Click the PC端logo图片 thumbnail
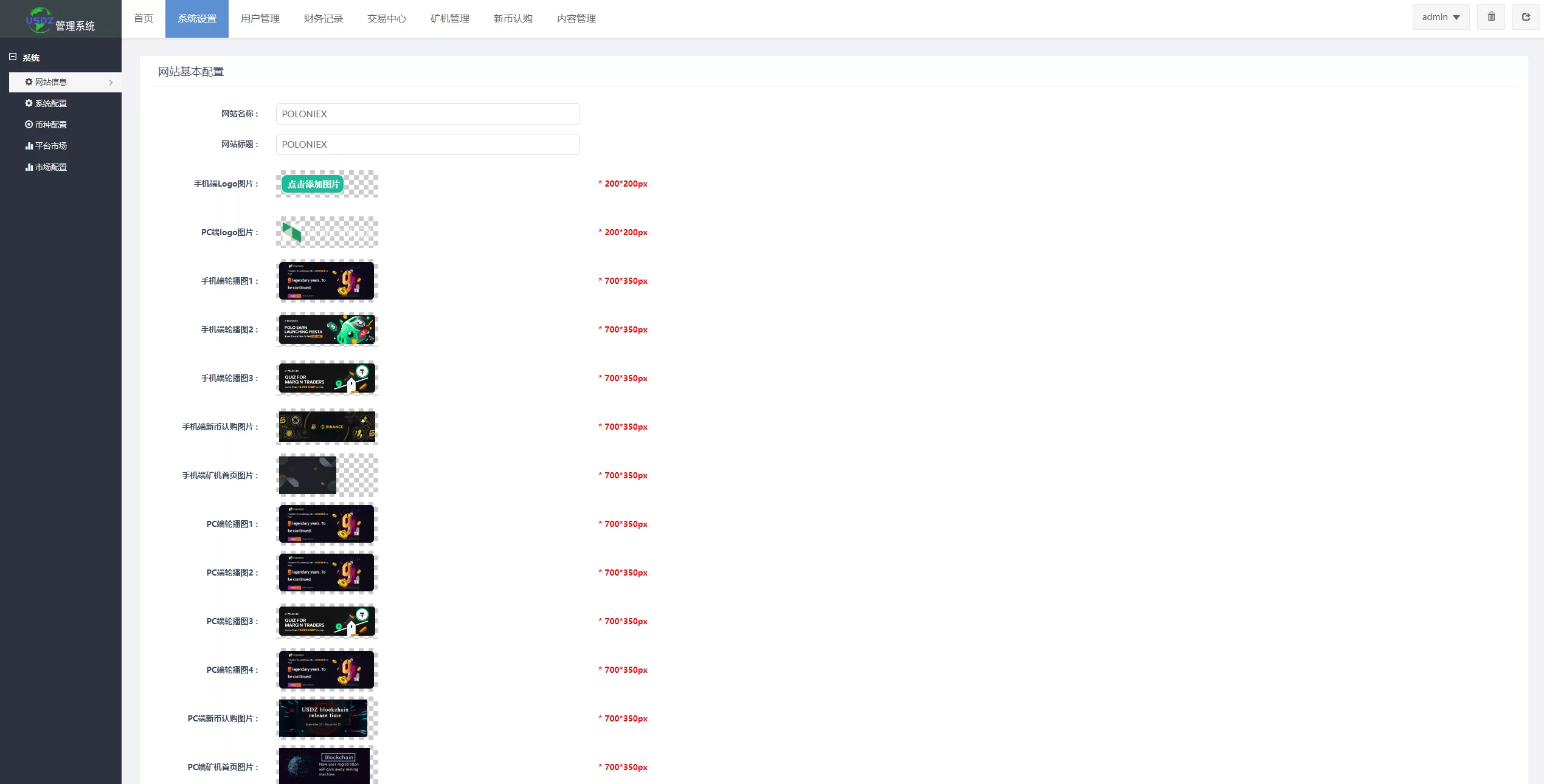This screenshot has width=1544, height=784. (x=327, y=232)
